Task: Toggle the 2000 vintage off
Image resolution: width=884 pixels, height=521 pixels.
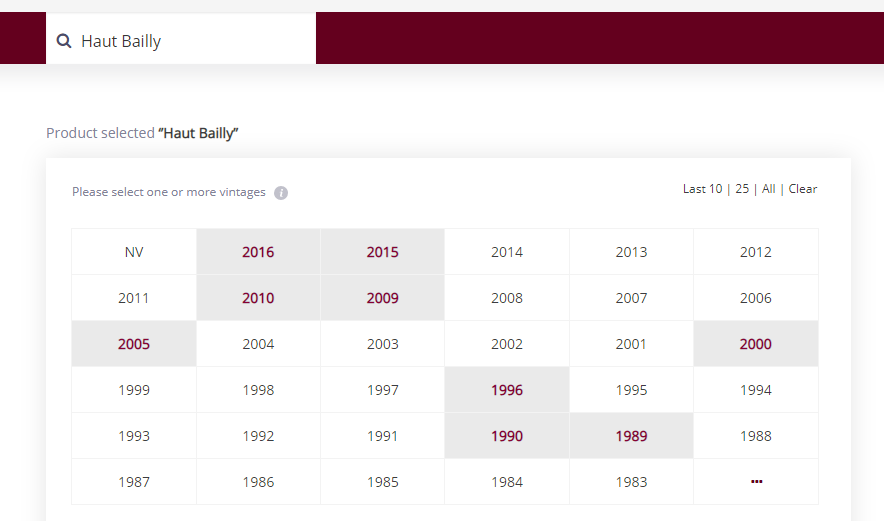Action: coord(756,344)
